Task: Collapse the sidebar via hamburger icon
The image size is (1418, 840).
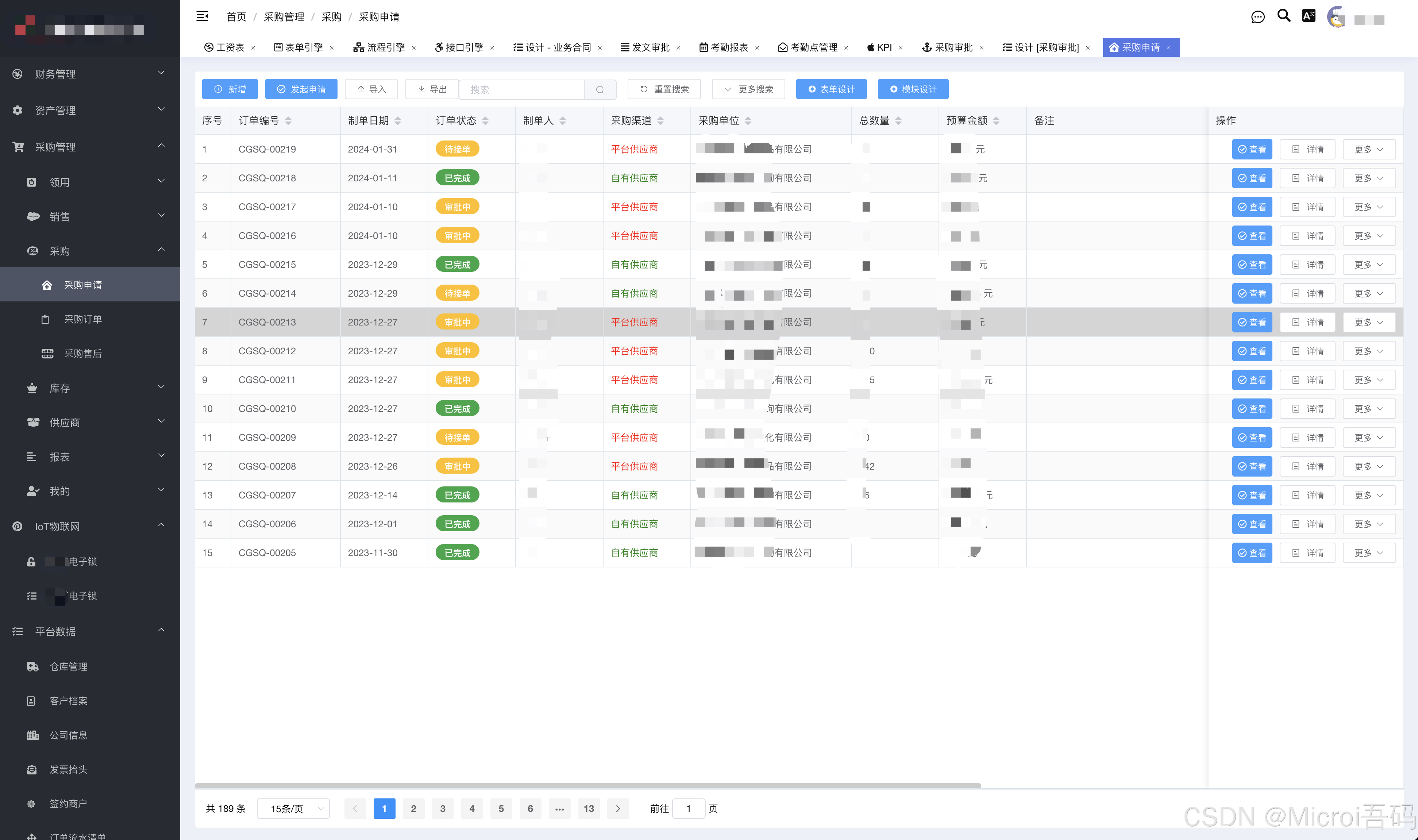Action: pos(202,17)
